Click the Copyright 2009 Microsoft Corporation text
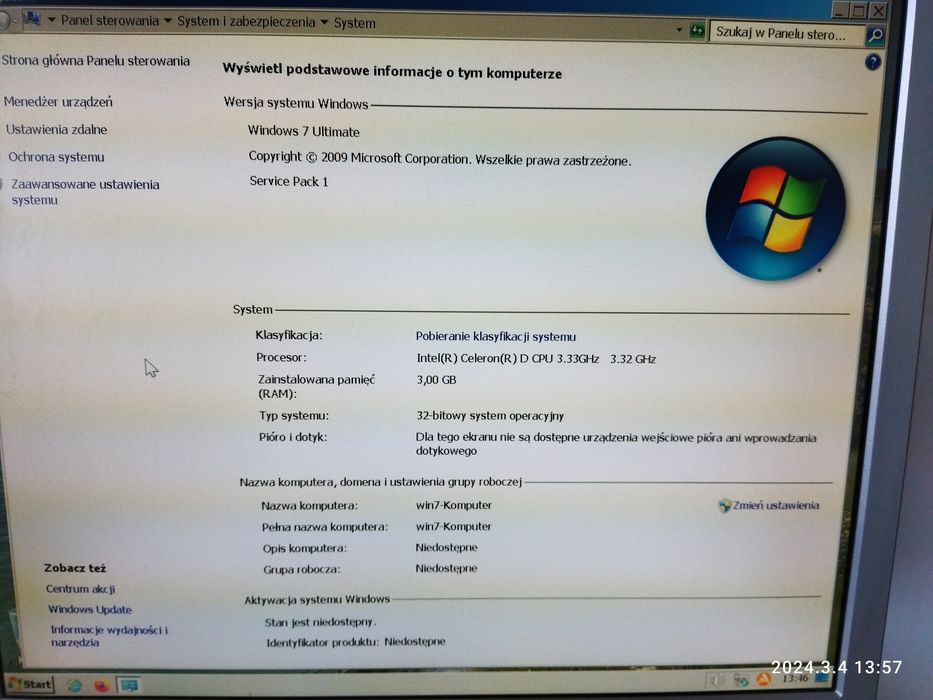933x700 pixels. pos(440,158)
